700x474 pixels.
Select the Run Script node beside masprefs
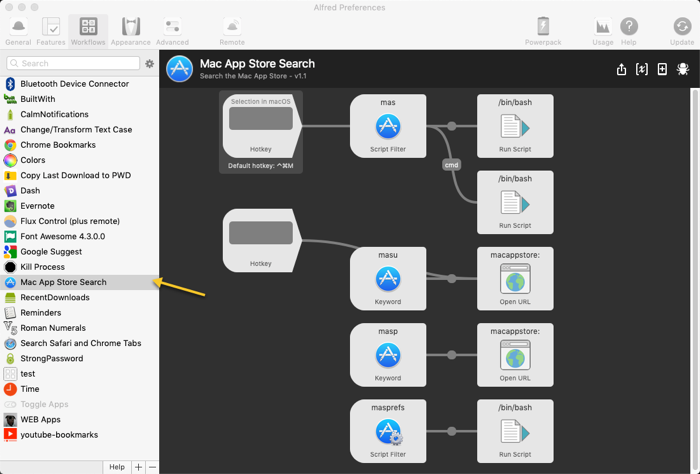tap(515, 431)
